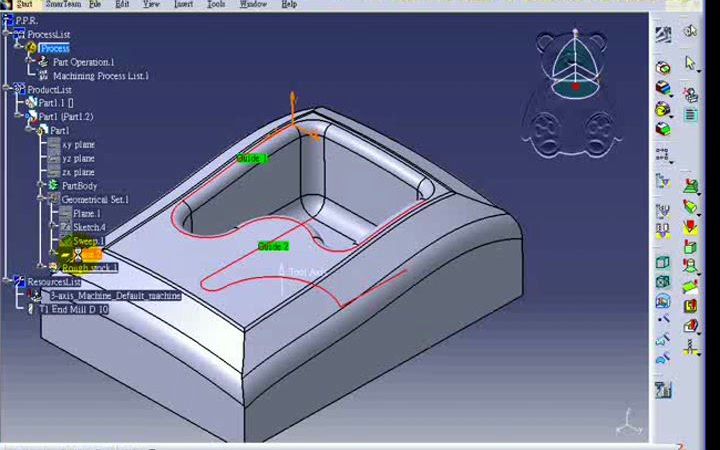This screenshot has height=450, width=720.
Task: Select Part Operation.1 in the tree
Action: pos(84,62)
